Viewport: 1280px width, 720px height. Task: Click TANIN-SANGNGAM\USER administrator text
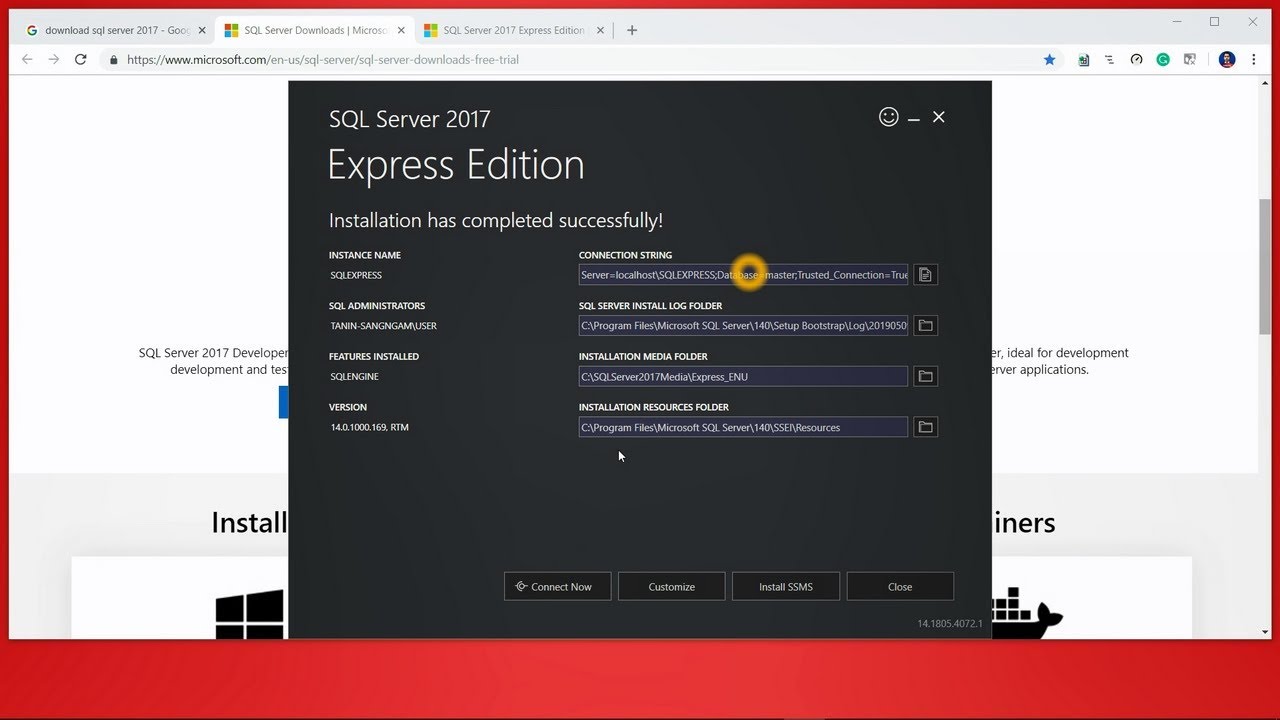coord(384,326)
